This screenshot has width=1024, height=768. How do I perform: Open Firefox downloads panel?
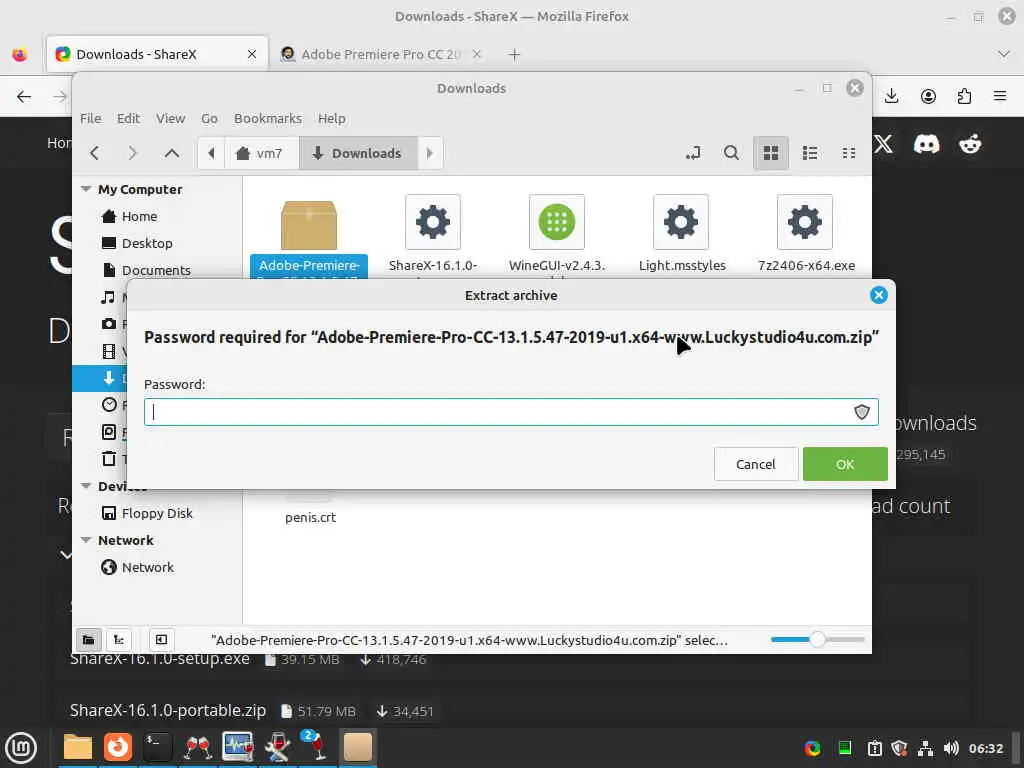(891, 97)
